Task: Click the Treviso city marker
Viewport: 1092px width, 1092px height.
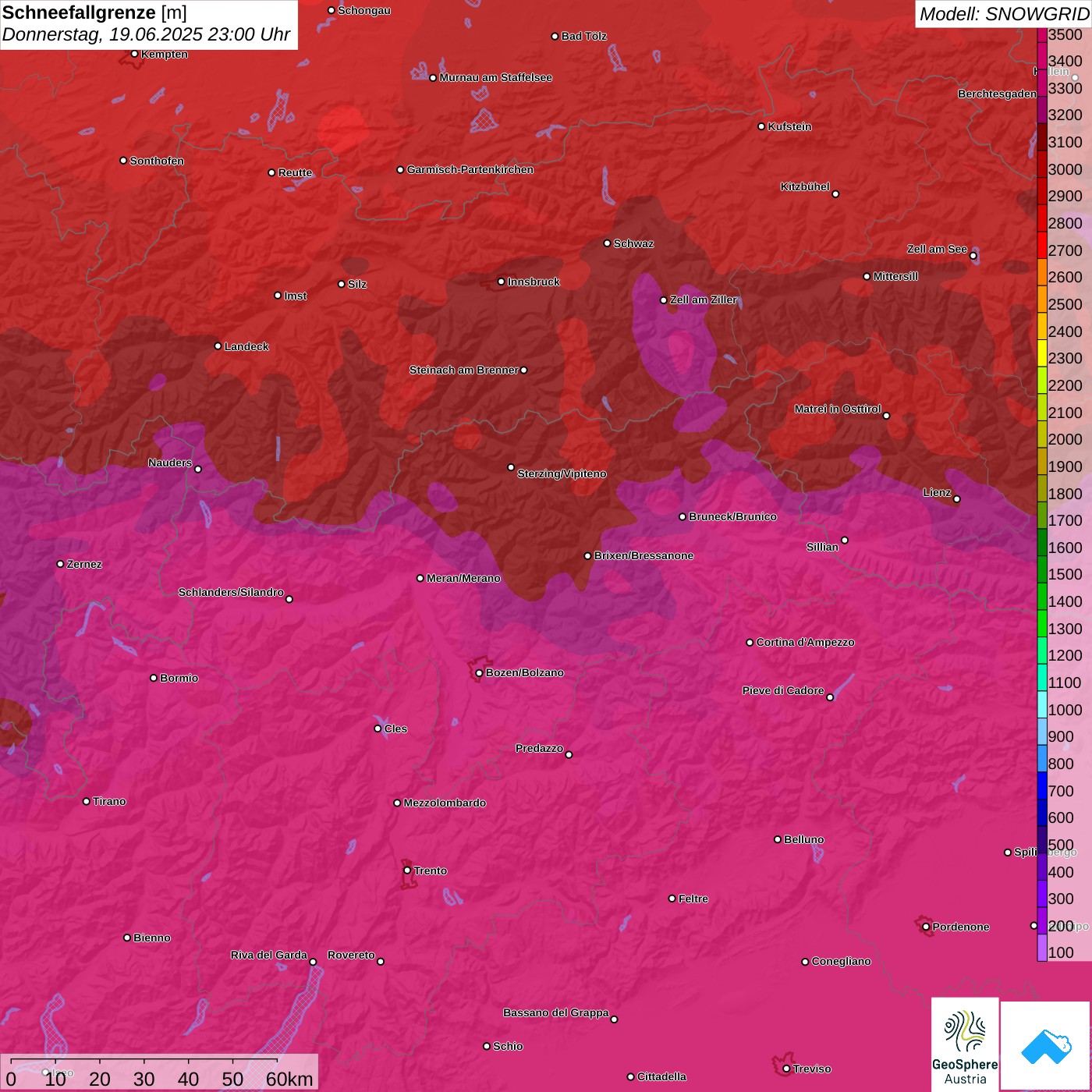Action: (786, 1069)
